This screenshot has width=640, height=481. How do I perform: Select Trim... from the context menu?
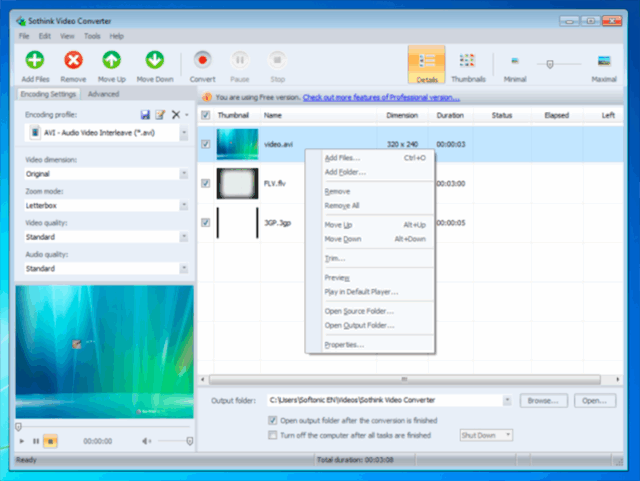(x=371, y=258)
